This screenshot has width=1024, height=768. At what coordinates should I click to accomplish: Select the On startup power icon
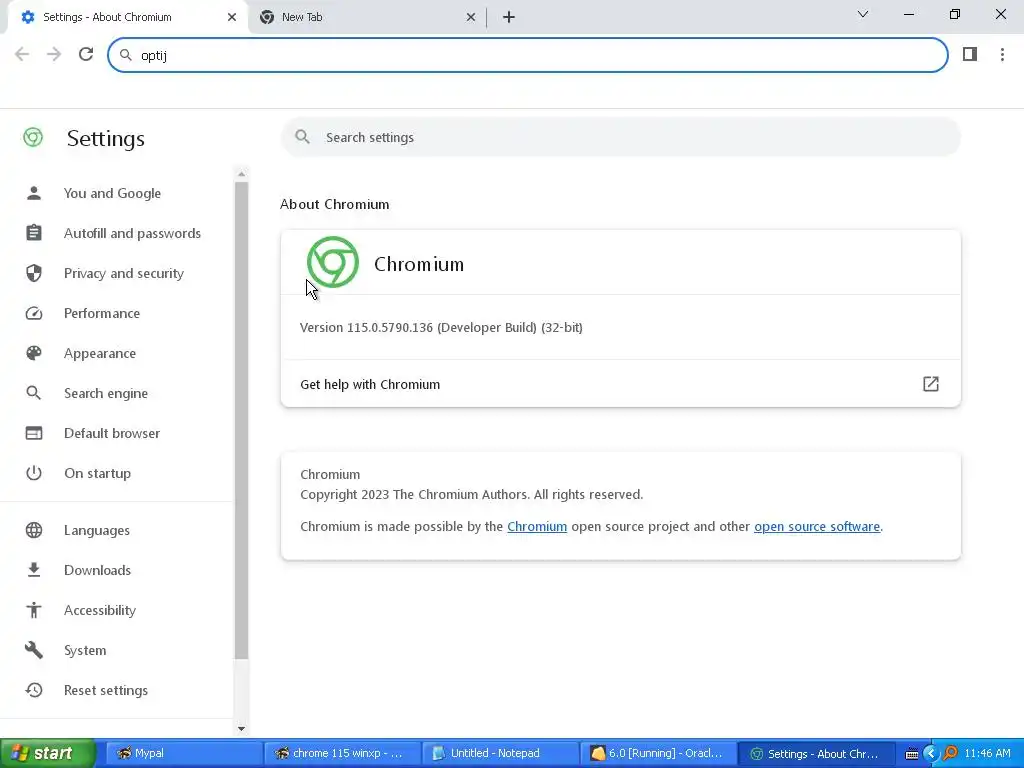[33, 473]
